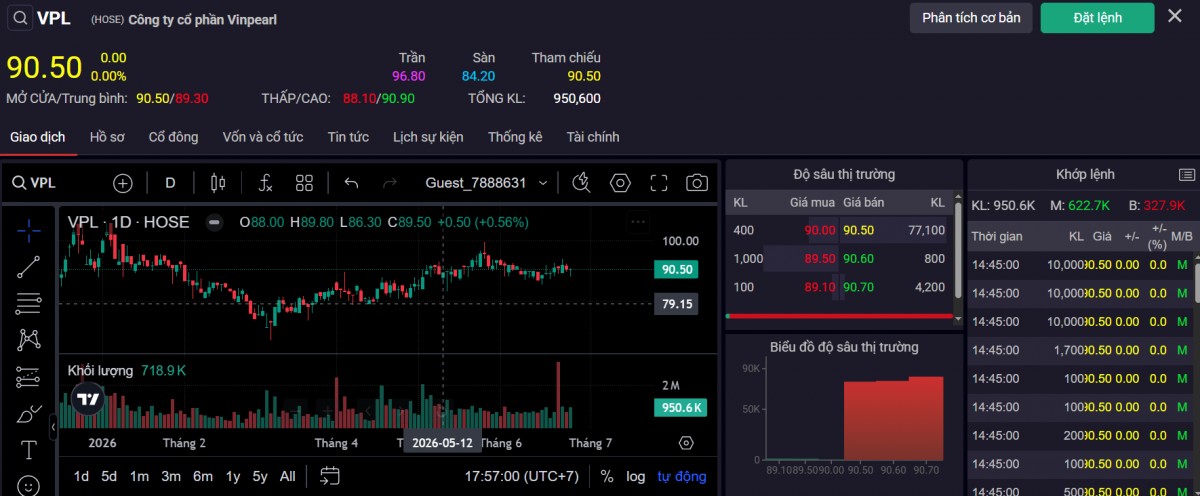This screenshot has height=496, width=1200.
Task: Open the Giao dịch tab
Action: click(x=38, y=137)
